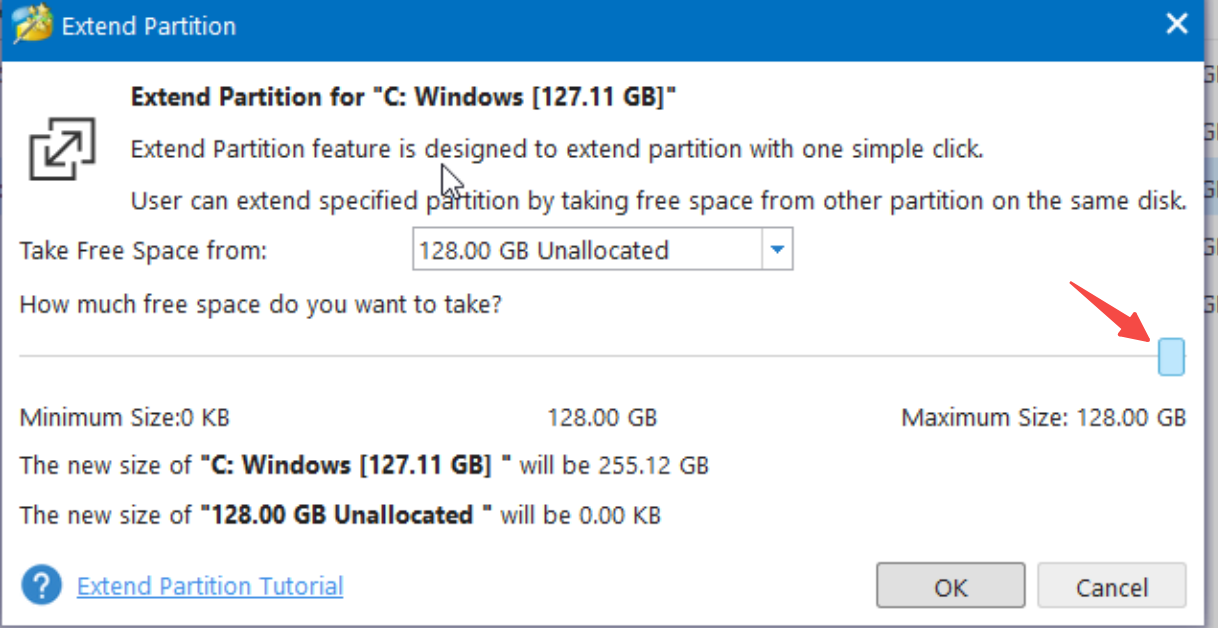Click the new size of C: Windows line

tap(364, 466)
